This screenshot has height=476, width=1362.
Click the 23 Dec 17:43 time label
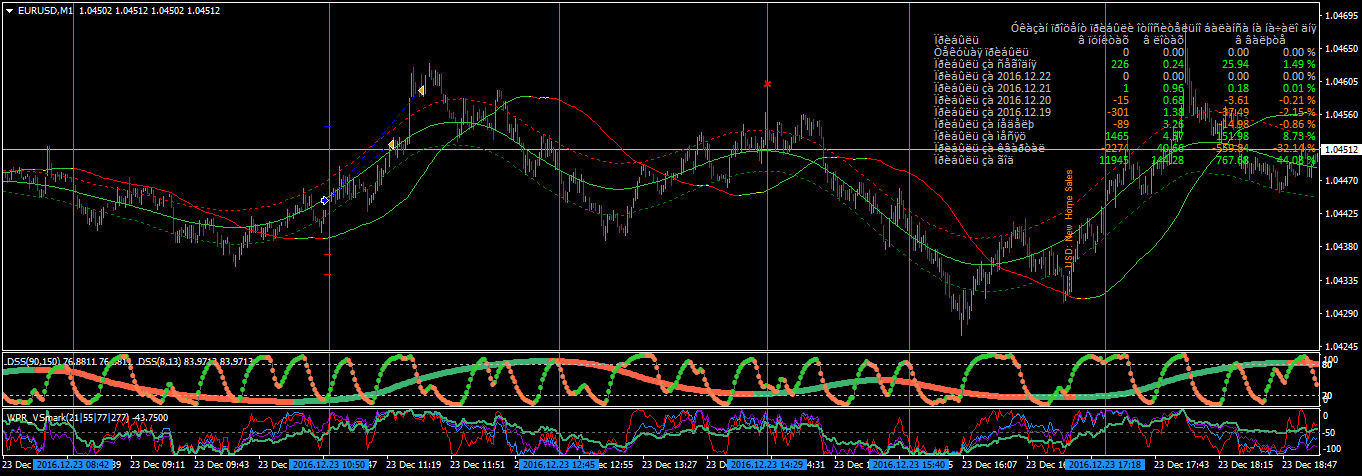tap(1184, 466)
